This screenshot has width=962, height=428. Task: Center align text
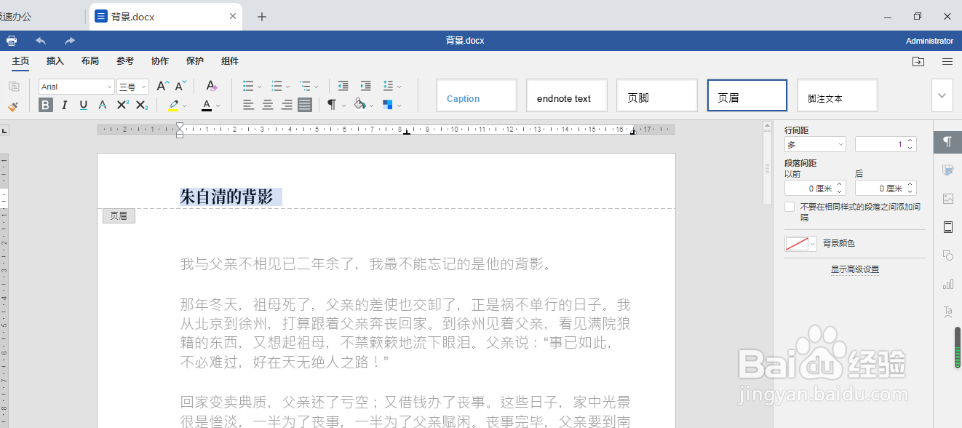267,105
